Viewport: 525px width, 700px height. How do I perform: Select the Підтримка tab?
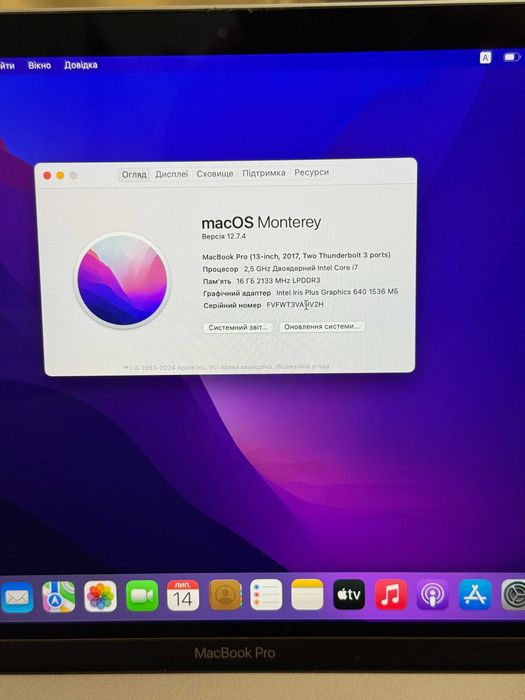(264, 173)
